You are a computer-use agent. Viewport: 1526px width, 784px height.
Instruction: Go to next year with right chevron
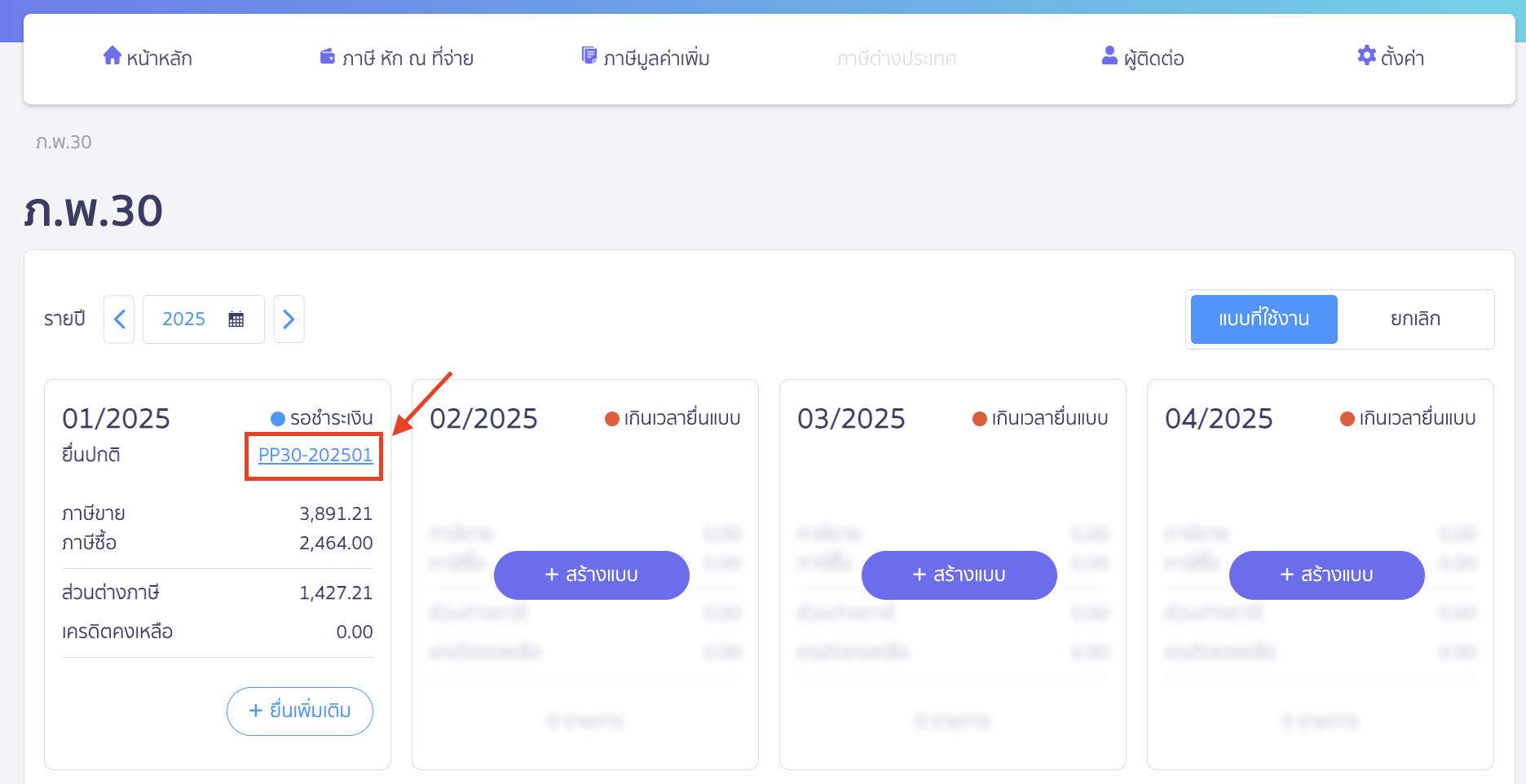(289, 319)
